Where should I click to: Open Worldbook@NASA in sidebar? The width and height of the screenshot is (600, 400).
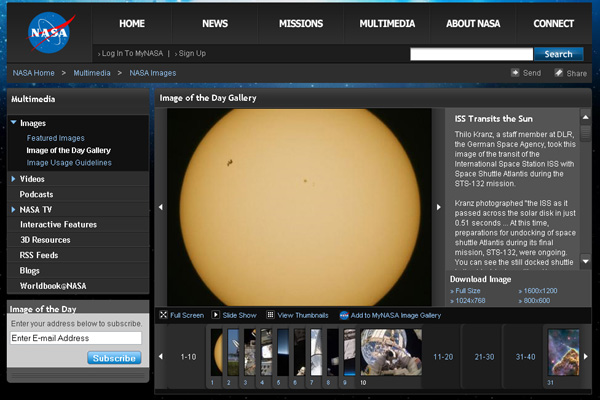pos(53,286)
